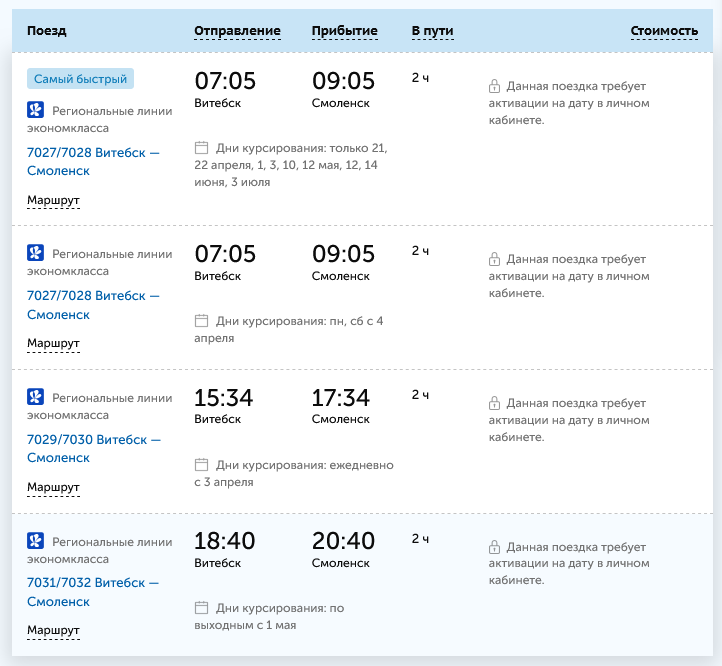Click the calendar icon next to 'по выходным с 1 мая'
Viewport: 722px width, 666px height.
[201, 608]
